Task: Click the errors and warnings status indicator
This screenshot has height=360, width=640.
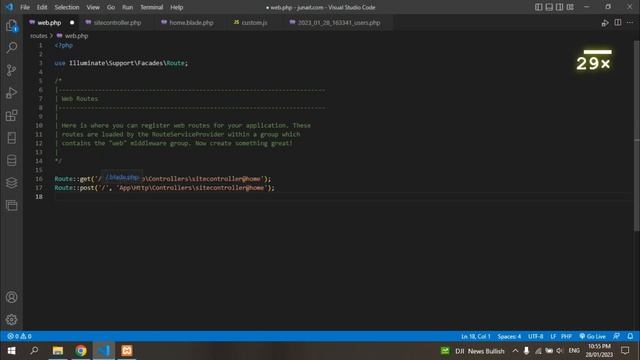Action: tap(19, 336)
